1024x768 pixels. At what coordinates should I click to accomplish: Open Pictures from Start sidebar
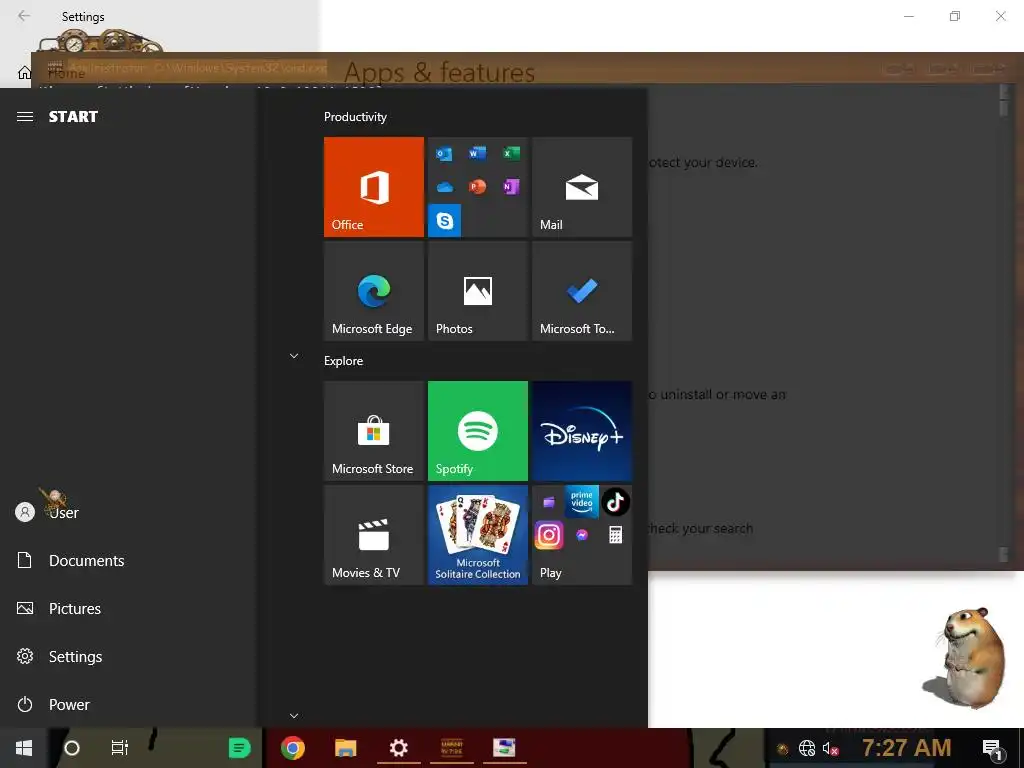(59, 609)
